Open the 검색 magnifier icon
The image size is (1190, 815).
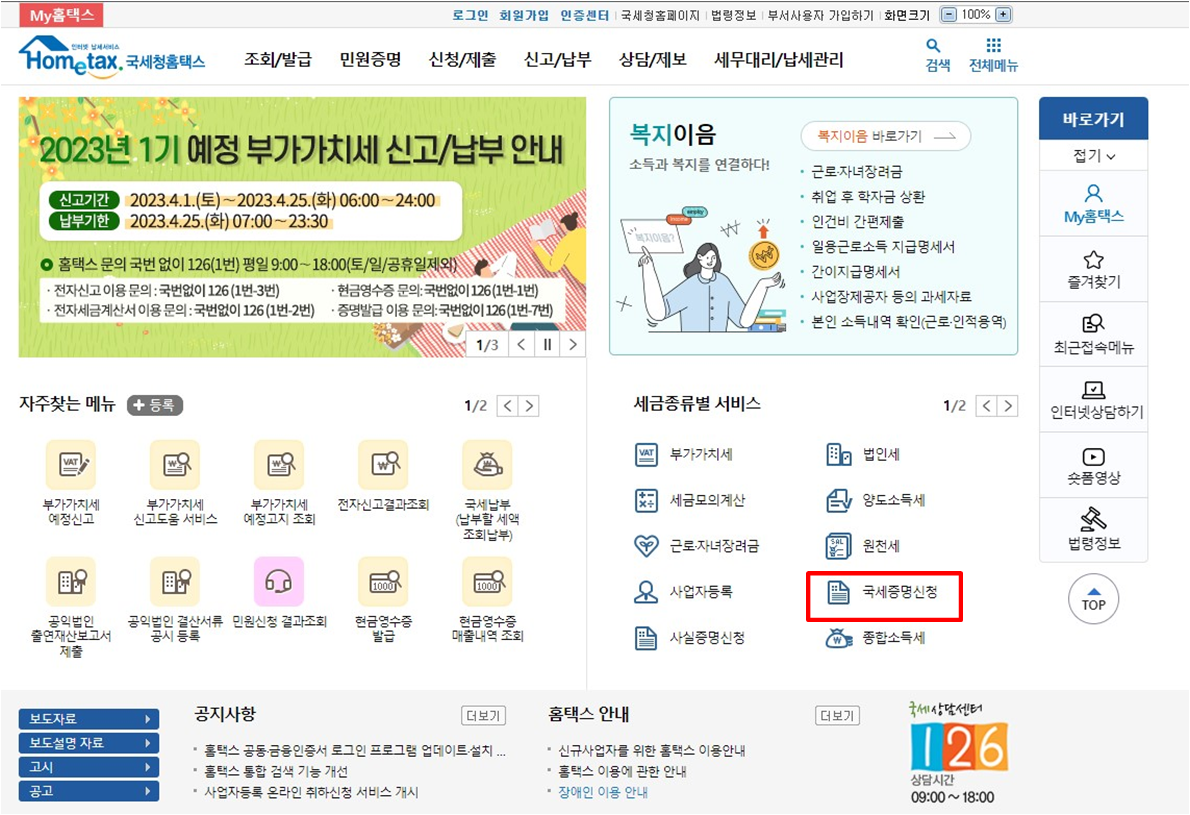tap(933, 48)
